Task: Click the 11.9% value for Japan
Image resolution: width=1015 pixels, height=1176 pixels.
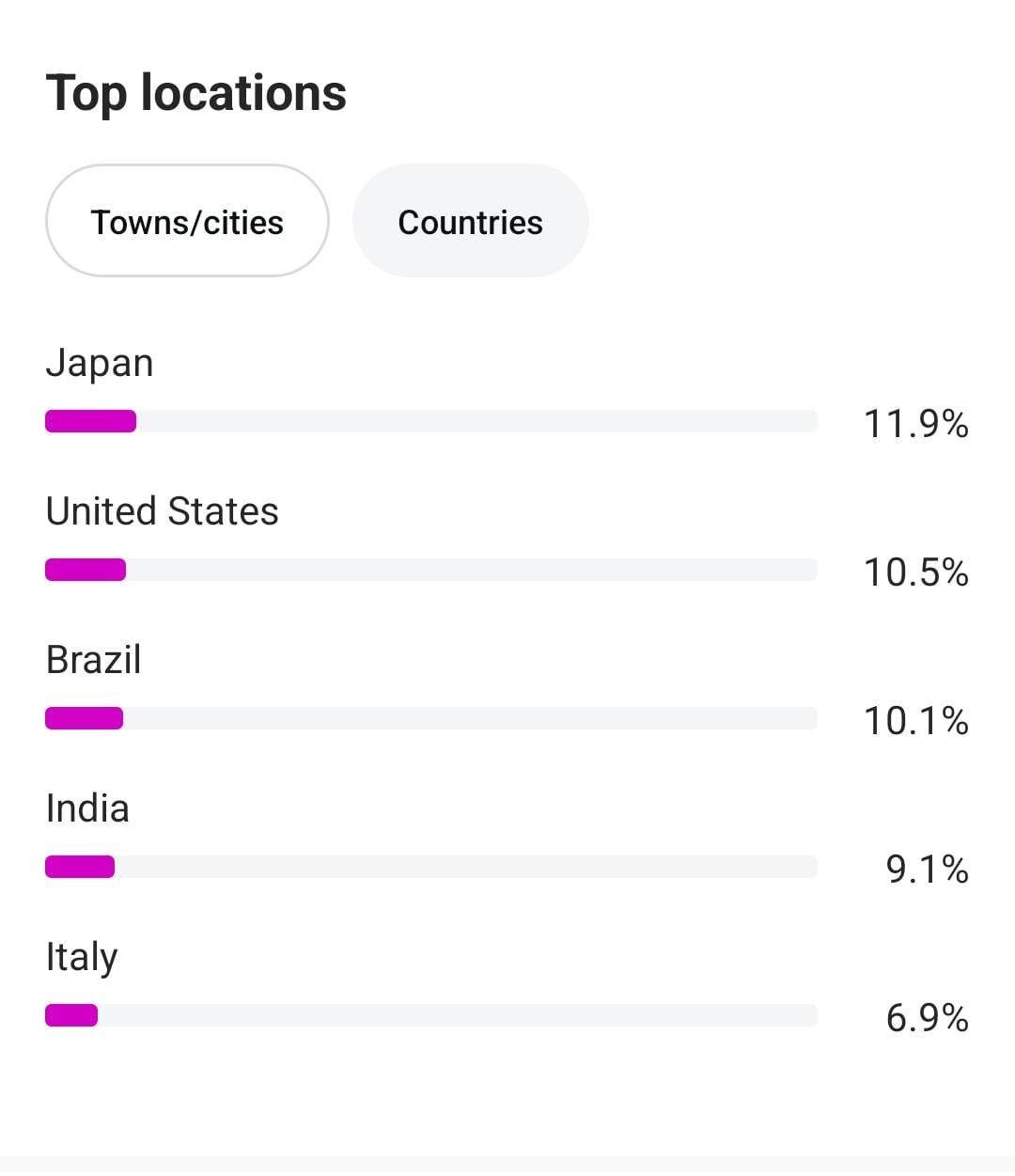Action: [915, 424]
